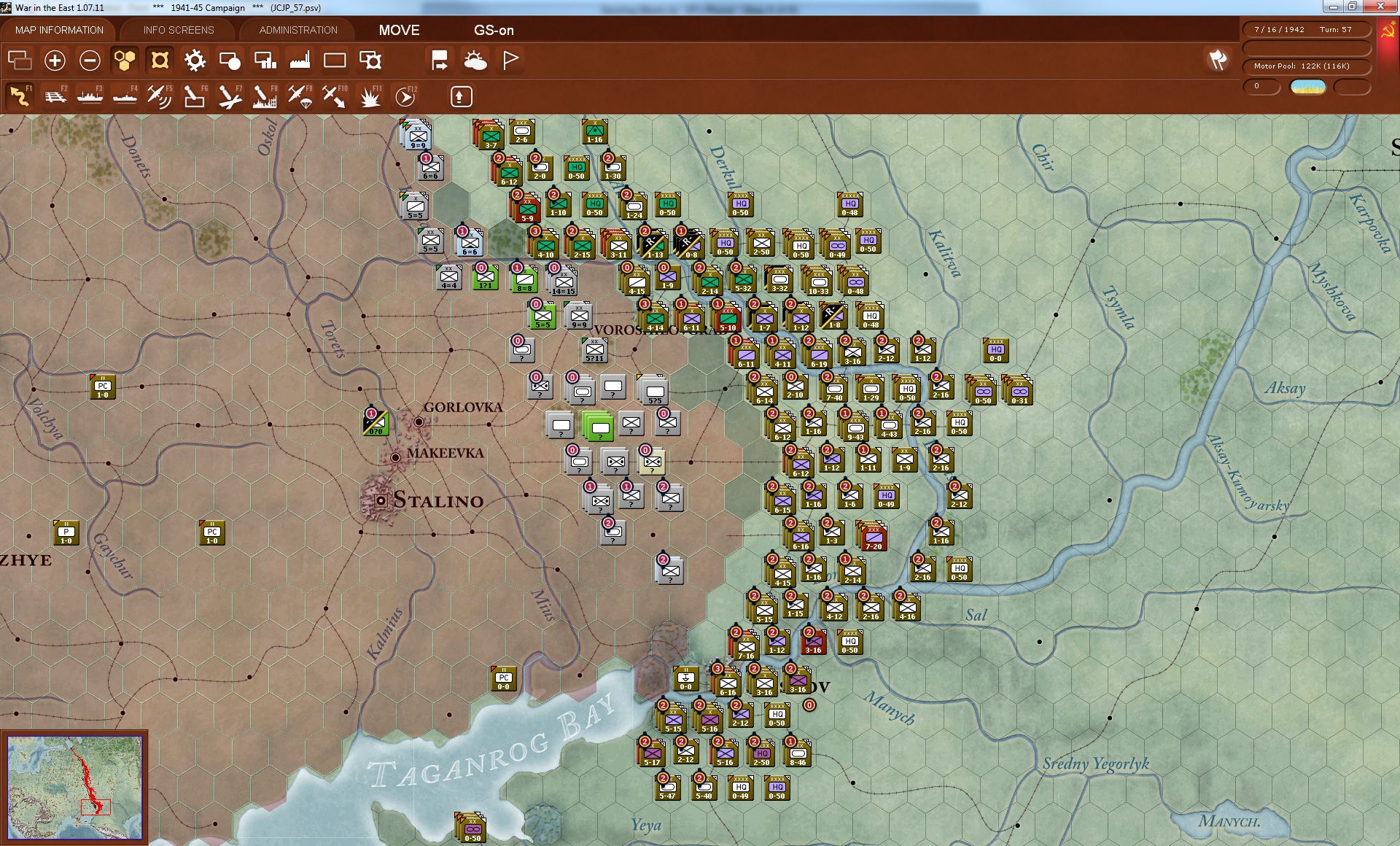The width and height of the screenshot is (1400, 846).
Task: Open the ADMINISTRATION tab
Action: 298,30
